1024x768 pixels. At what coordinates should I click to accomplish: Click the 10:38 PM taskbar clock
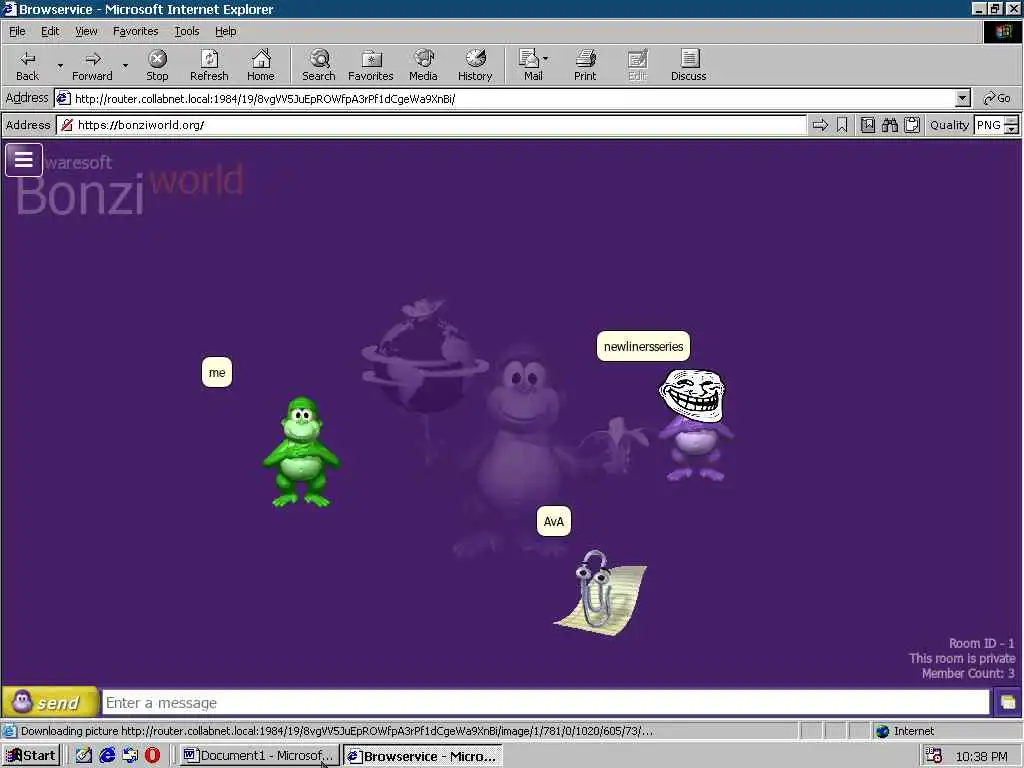point(982,756)
